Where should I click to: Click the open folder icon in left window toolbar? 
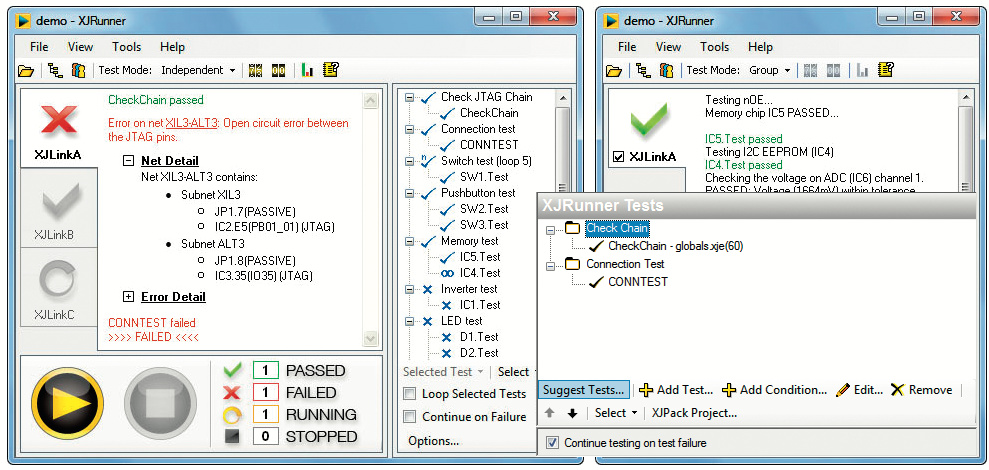click(x=26, y=71)
